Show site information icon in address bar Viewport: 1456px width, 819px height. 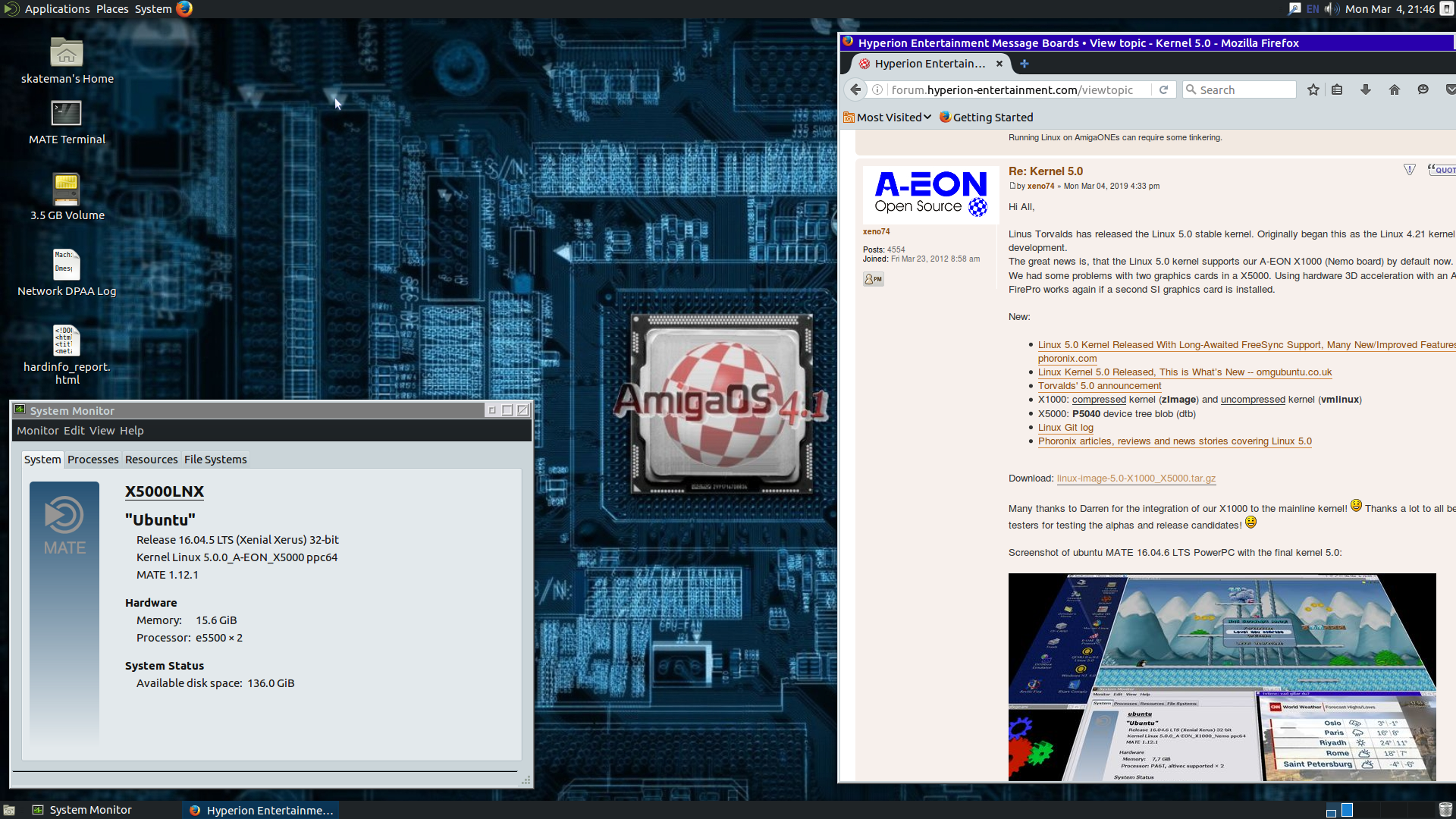877,89
